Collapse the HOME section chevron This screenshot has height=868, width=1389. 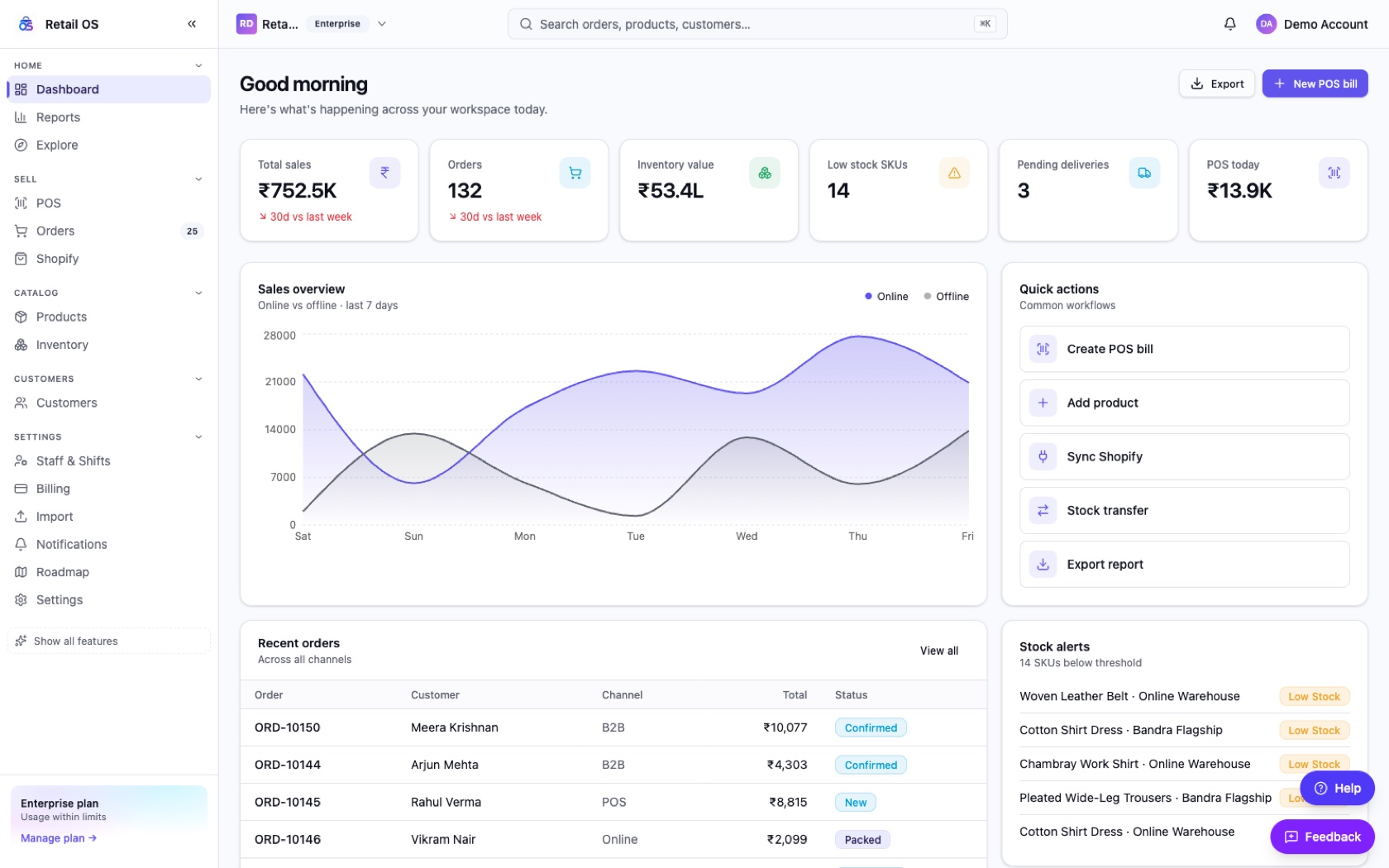point(198,65)
